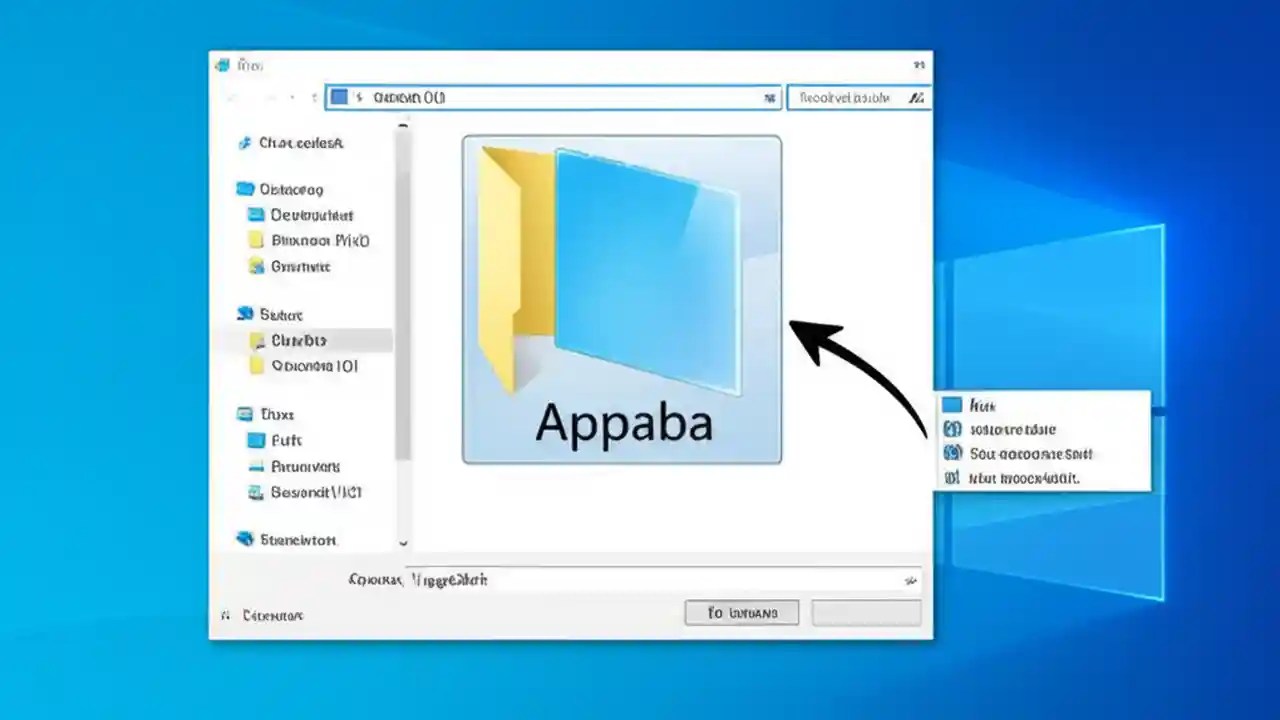
Task: Click the yellow folder icon next to "Buxnoo PikO"
Action: point(256,240)
